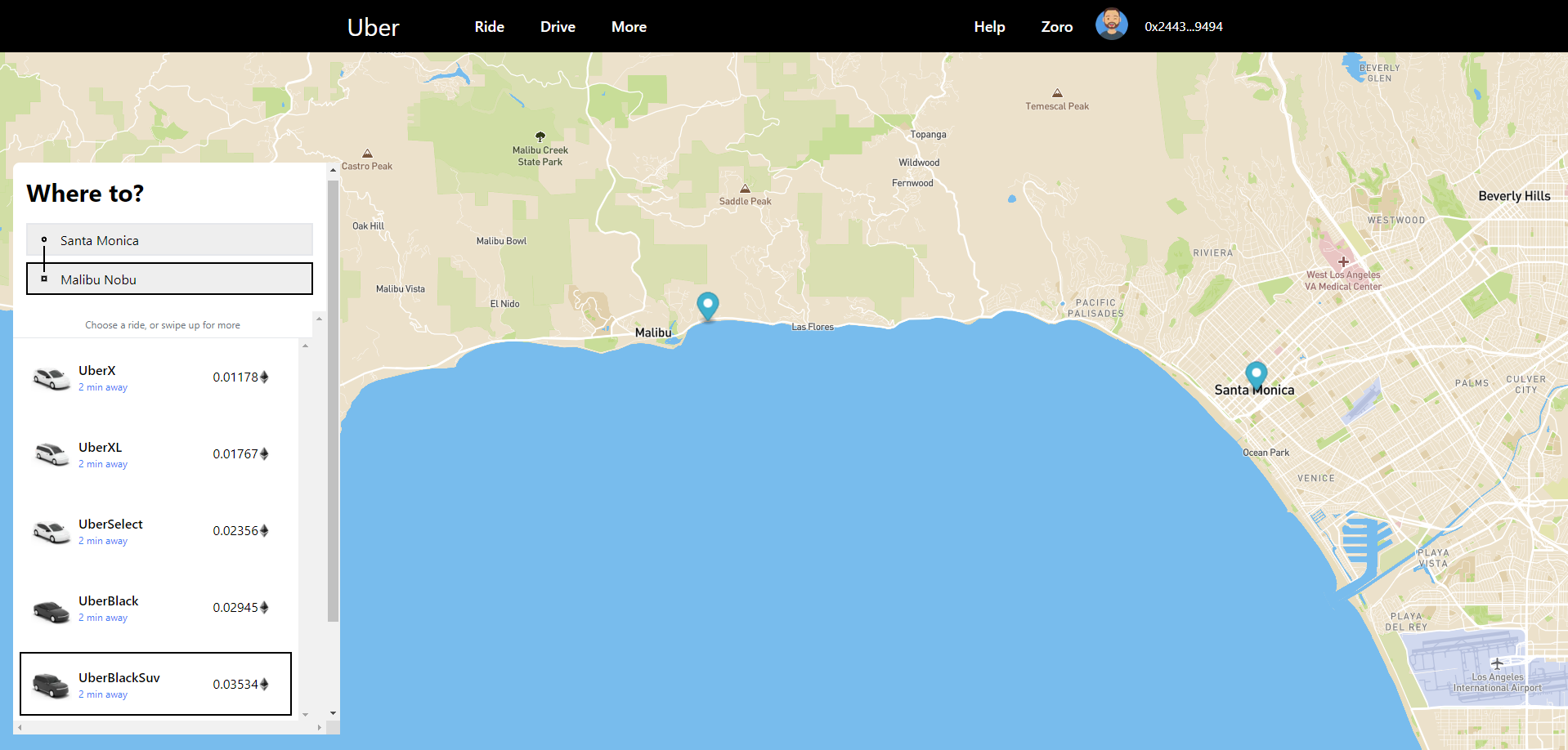Click Ethereum icon beside UberX price
1568x750 pixels.
tap(264, 377)
